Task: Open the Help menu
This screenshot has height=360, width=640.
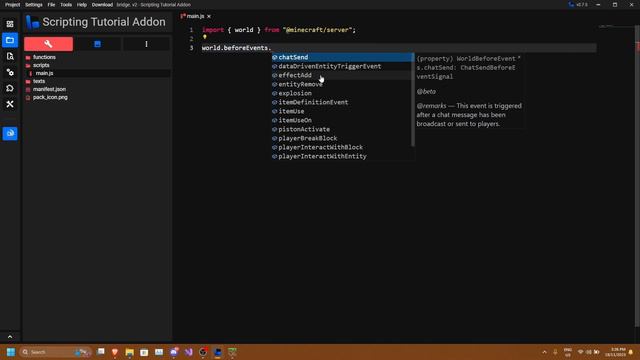Action: click(x=82, y=5)
